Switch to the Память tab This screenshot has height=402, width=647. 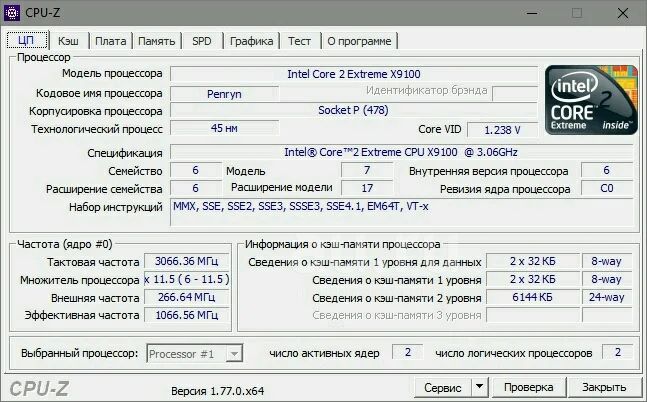point(156,41)
